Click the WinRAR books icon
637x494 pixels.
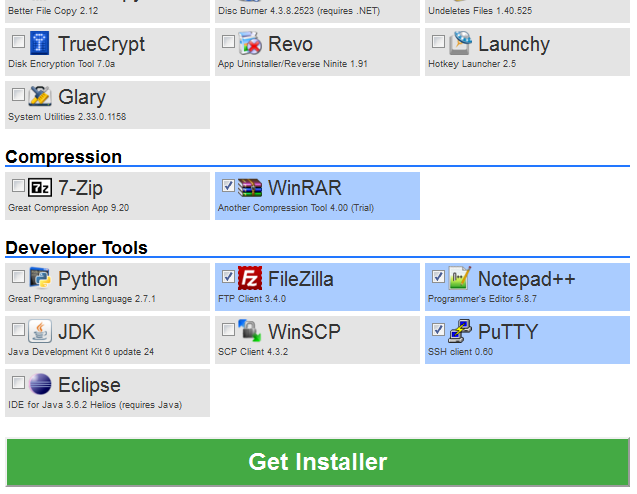250,188
